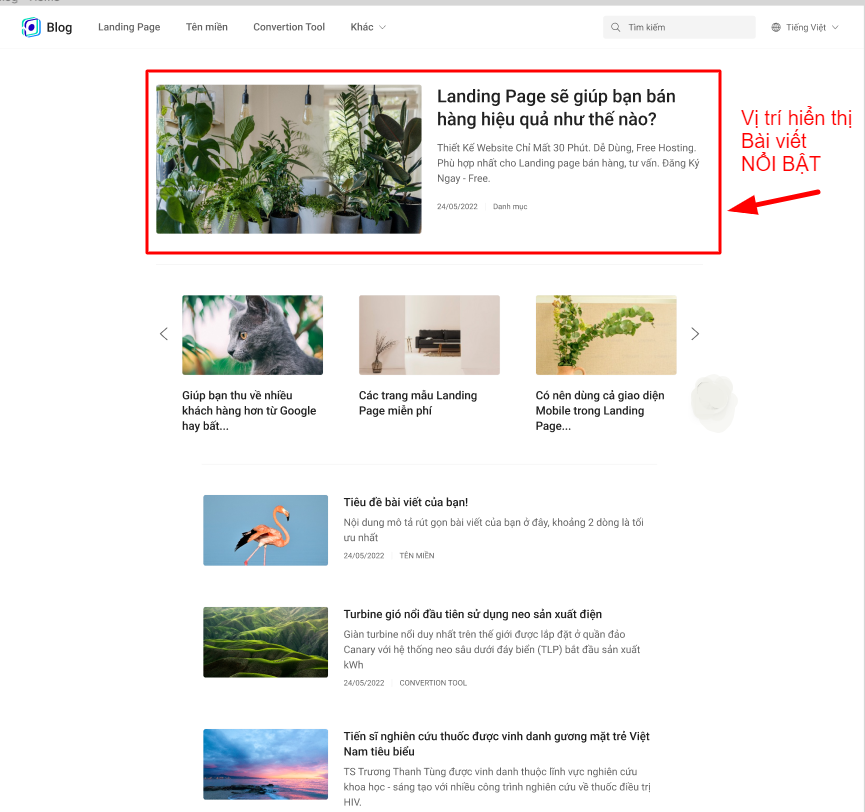
Task: Click the CONVERTION TOOL category tag
Action: coord(433,683)
